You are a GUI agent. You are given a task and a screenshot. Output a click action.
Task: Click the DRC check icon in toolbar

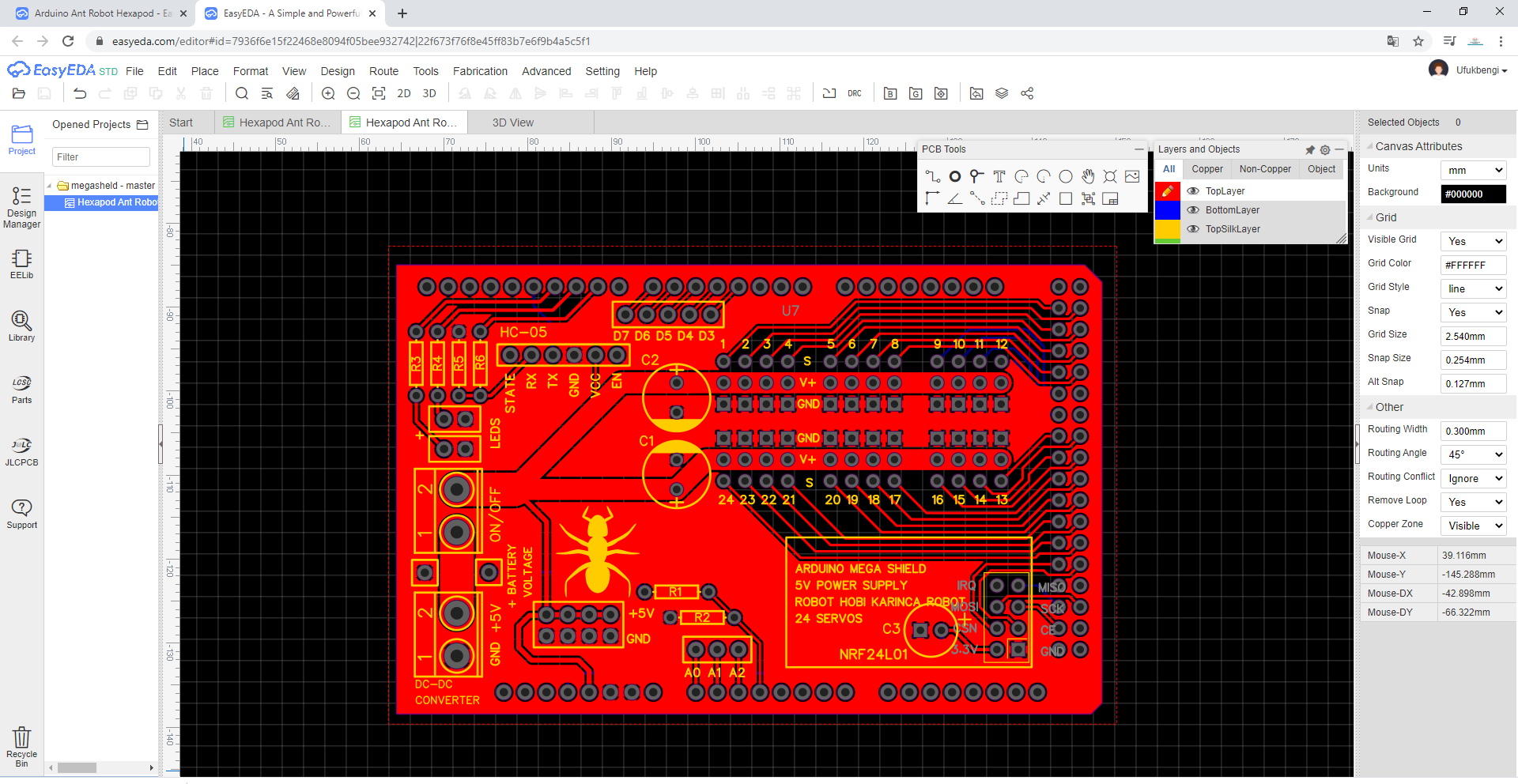point(855,93)
